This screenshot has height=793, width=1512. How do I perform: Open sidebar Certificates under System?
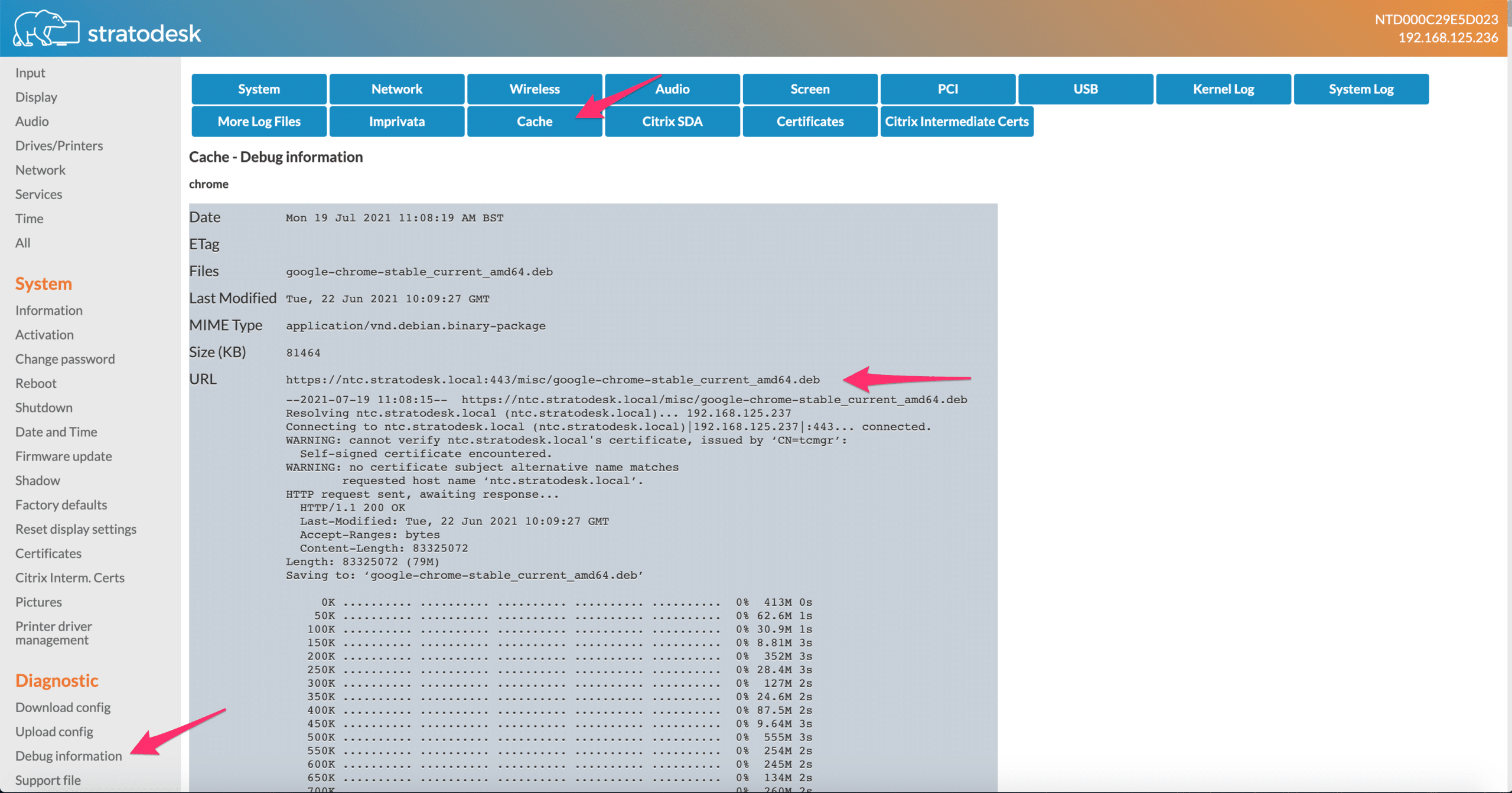pos(48,553)
